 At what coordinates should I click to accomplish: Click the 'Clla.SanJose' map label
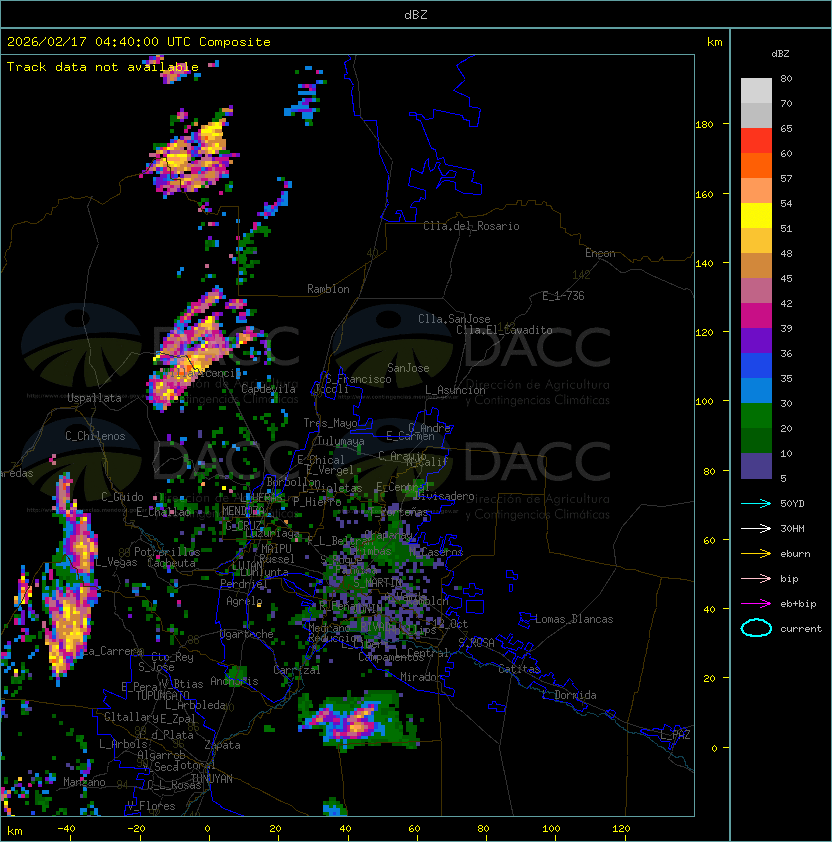coord(454,319)
